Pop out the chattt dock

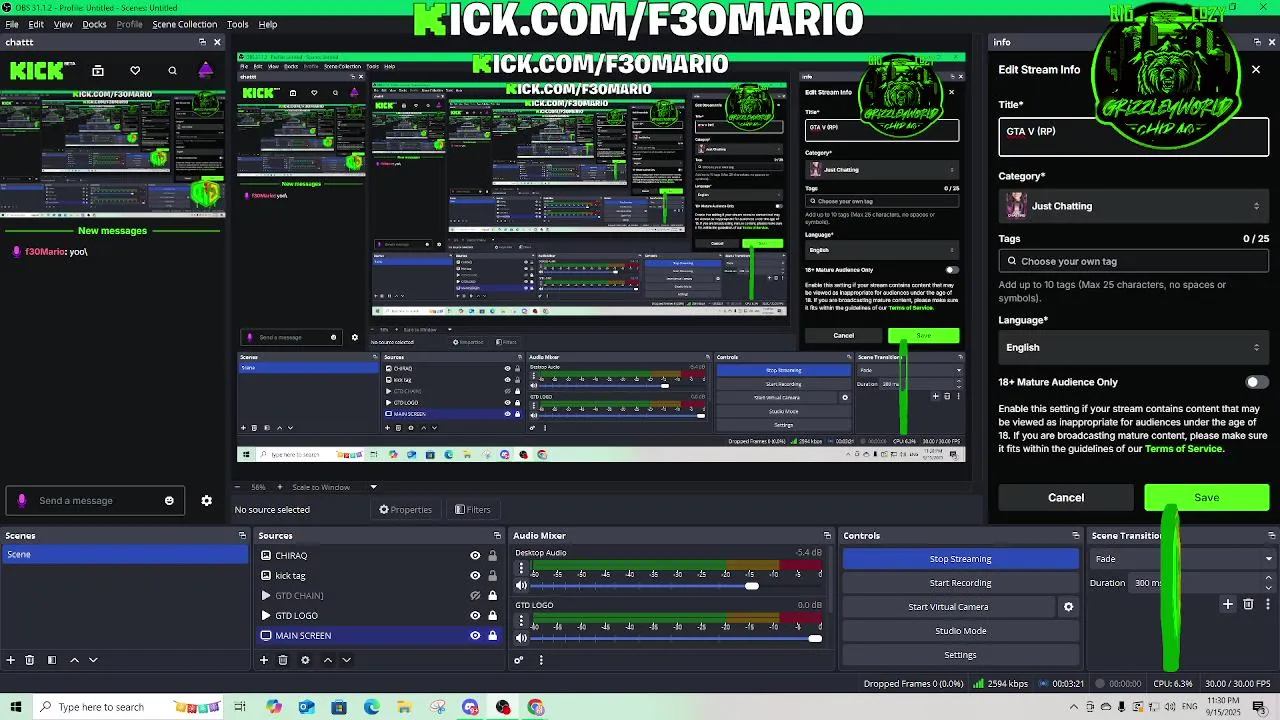click(202, 42)
